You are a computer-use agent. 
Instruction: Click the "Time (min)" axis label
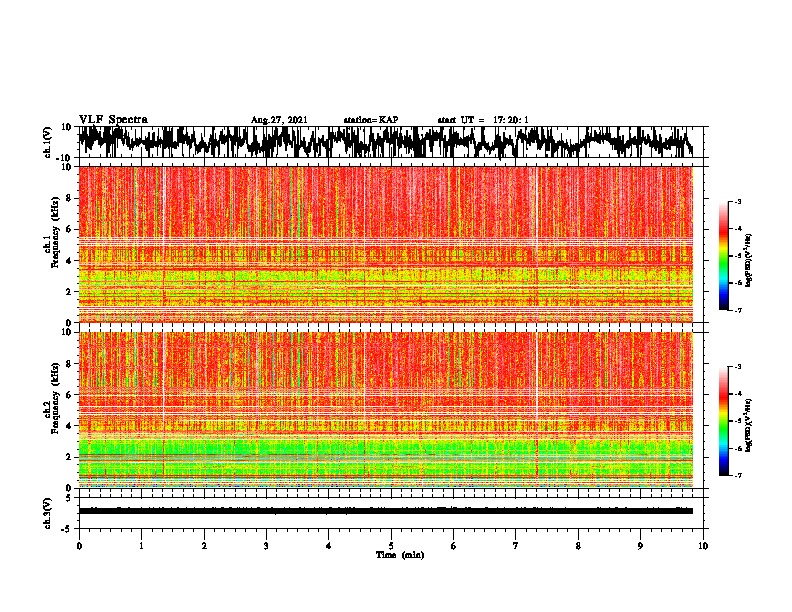400,555
